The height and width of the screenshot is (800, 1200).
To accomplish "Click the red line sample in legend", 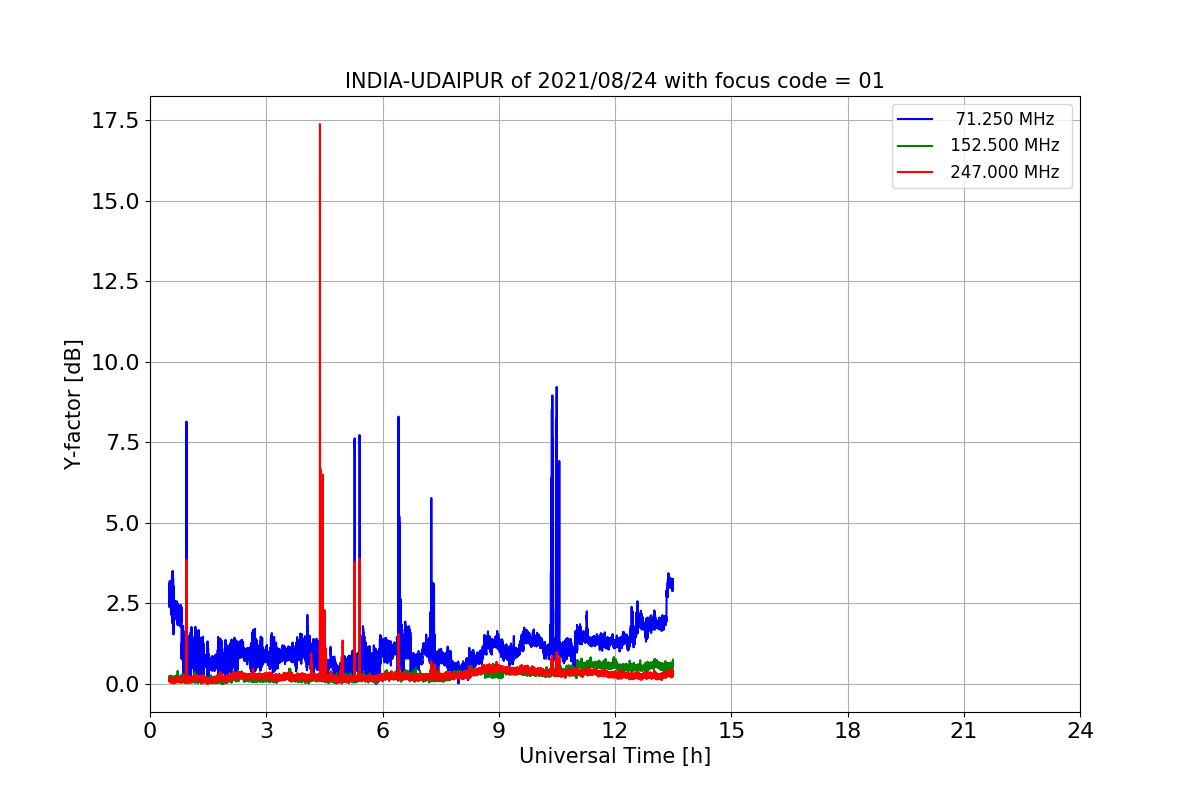I will click(x=915, y=172).
